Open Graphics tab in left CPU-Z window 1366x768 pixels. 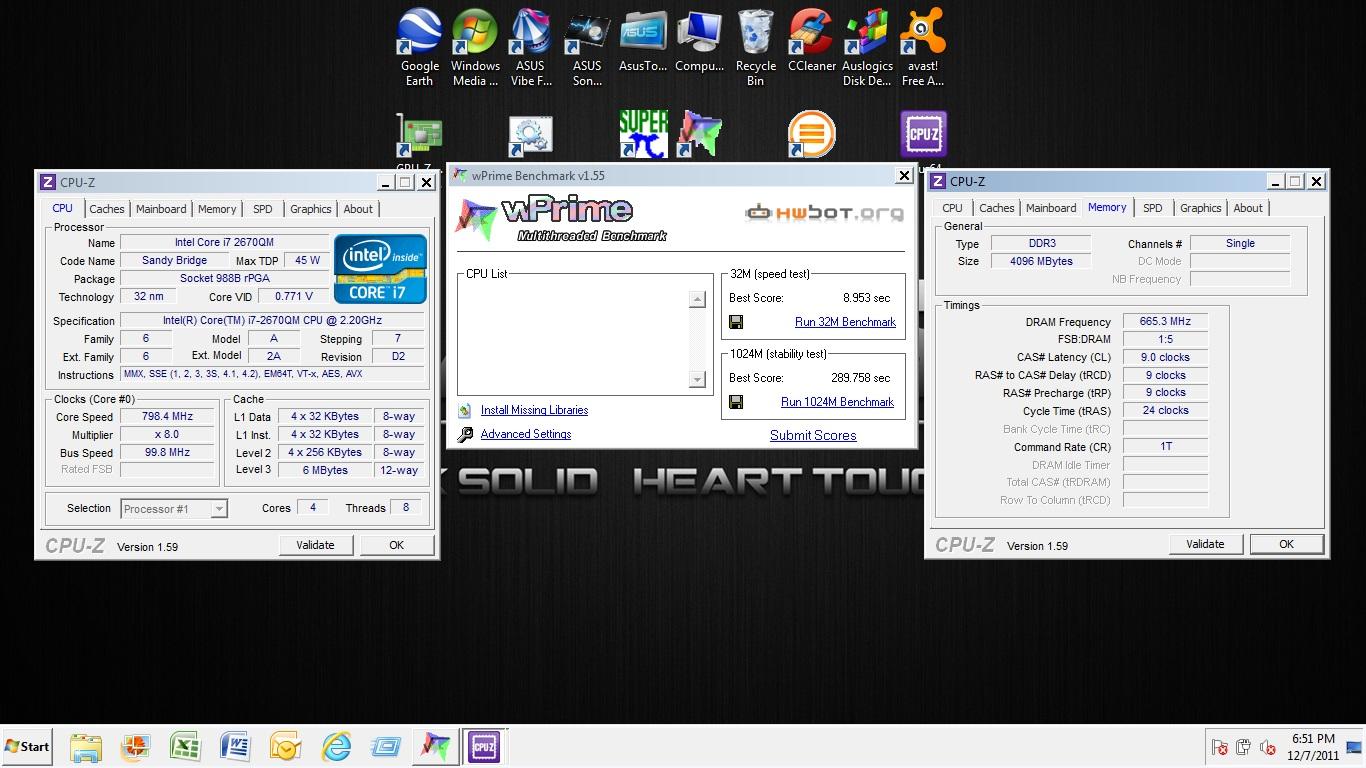coord(310,209)
